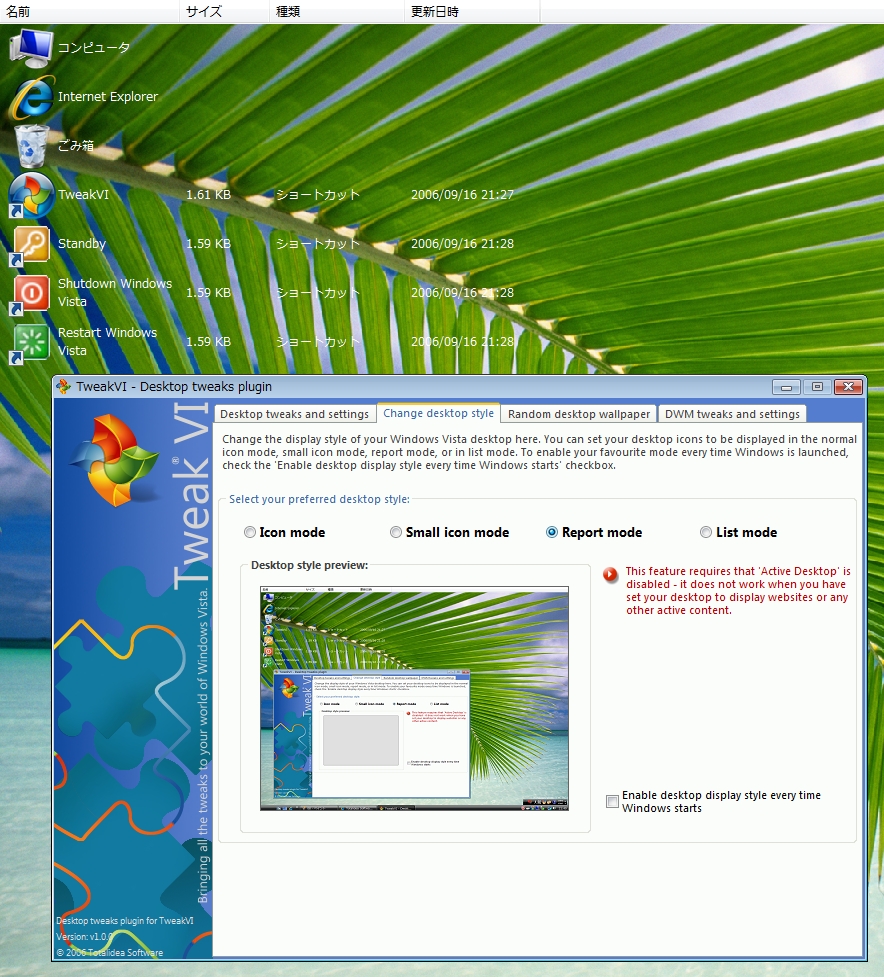Select List mode radio button
The width and height of the screenshot is (884, 977).
tap(706, 532)
